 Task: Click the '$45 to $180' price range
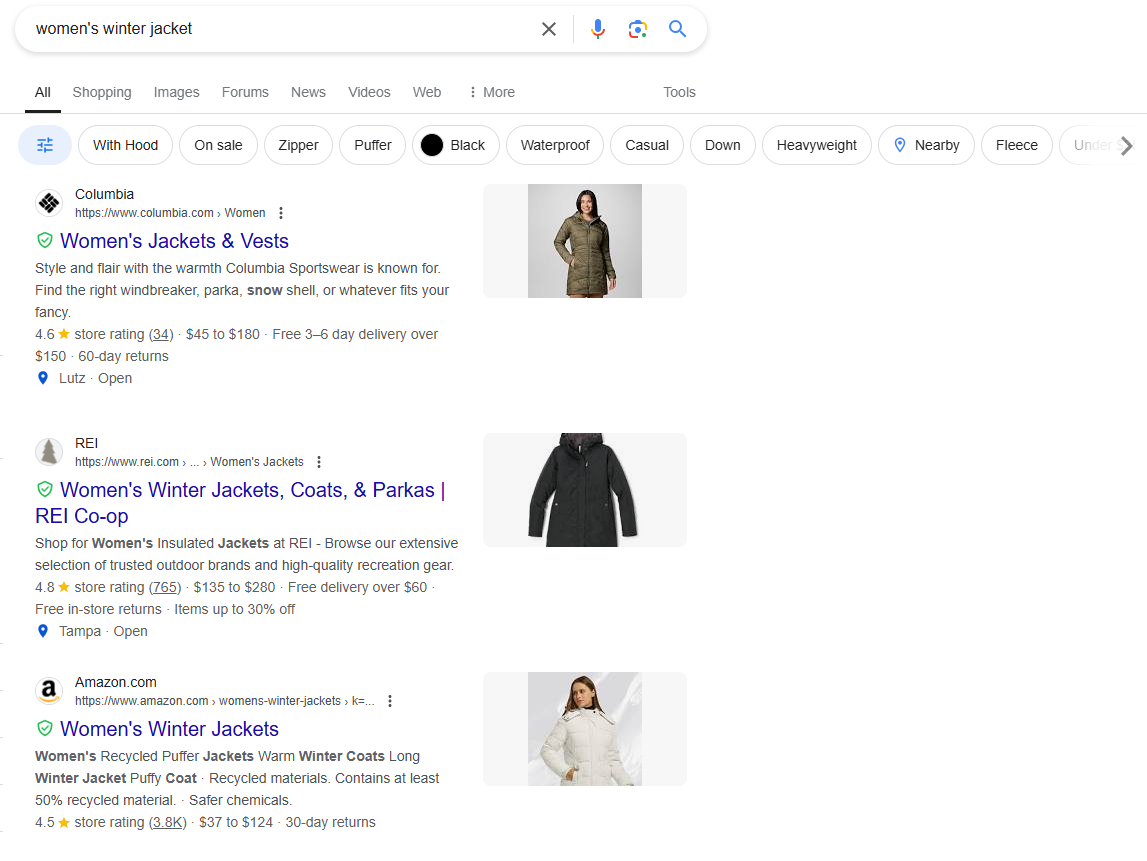(222, 334)
